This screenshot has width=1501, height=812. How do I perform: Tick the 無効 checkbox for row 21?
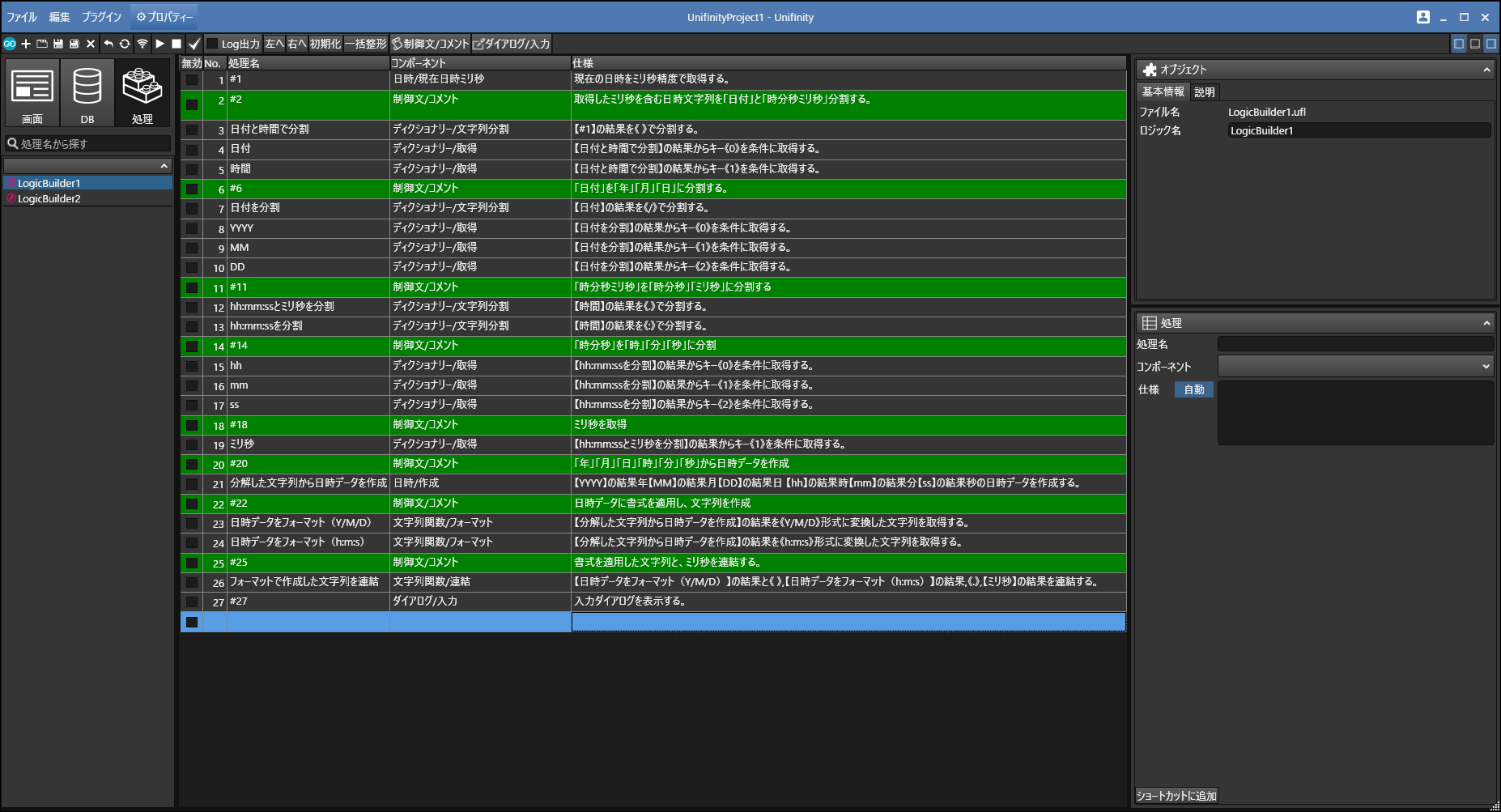tap(192, 484)
